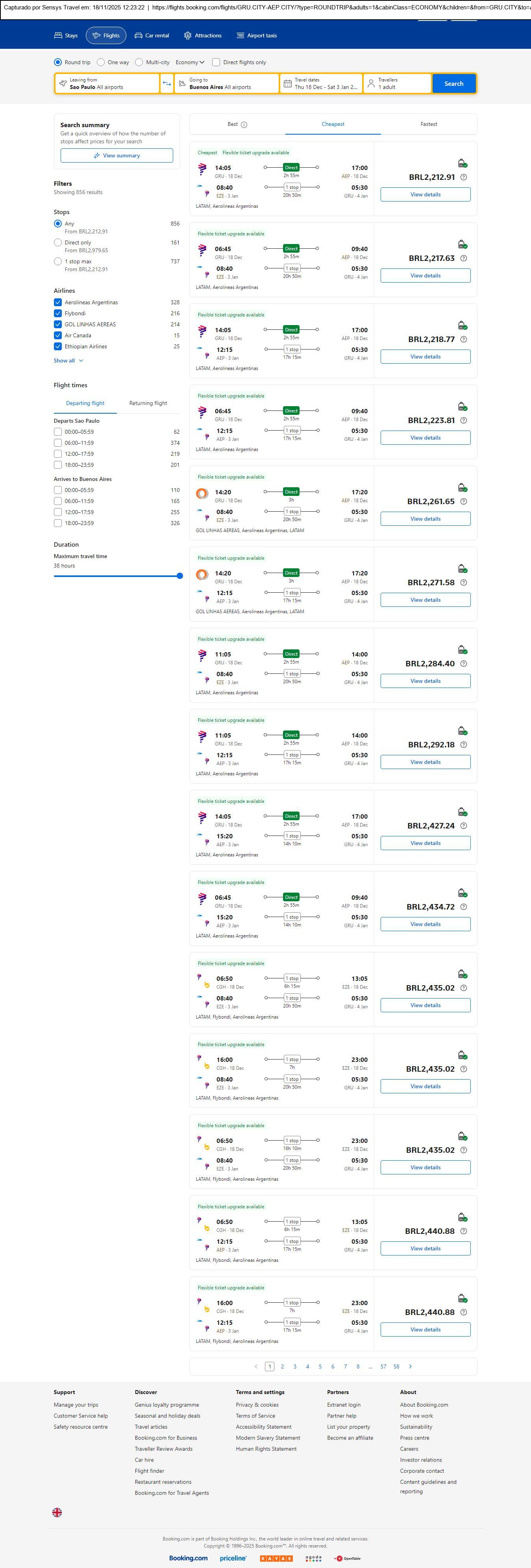Click the swap origin and destination arrows icon

click(167, 83)
